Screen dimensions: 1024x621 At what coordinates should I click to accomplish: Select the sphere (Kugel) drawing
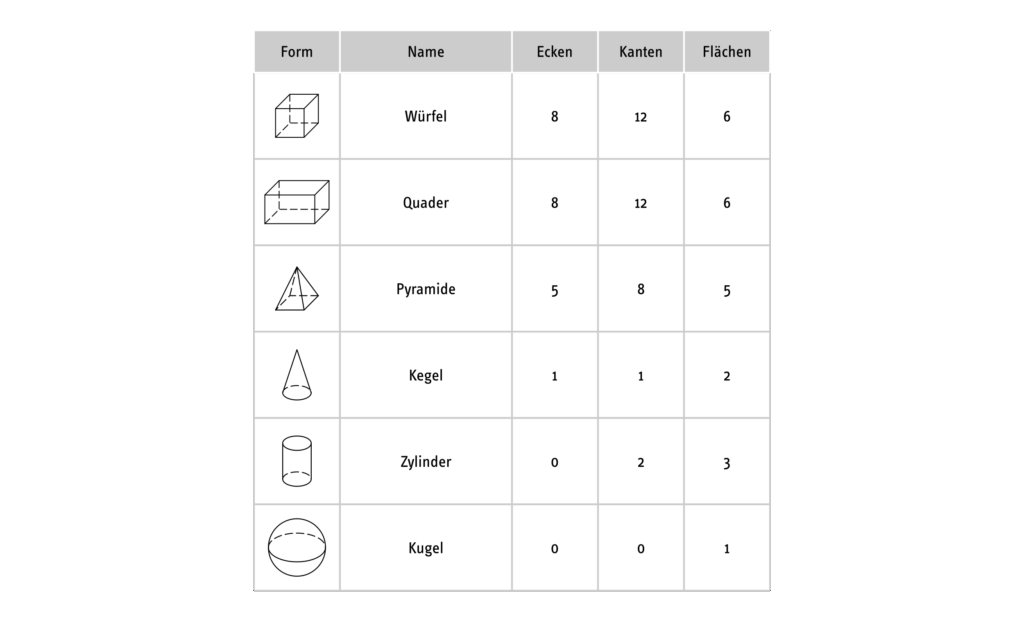click(297, 547)
